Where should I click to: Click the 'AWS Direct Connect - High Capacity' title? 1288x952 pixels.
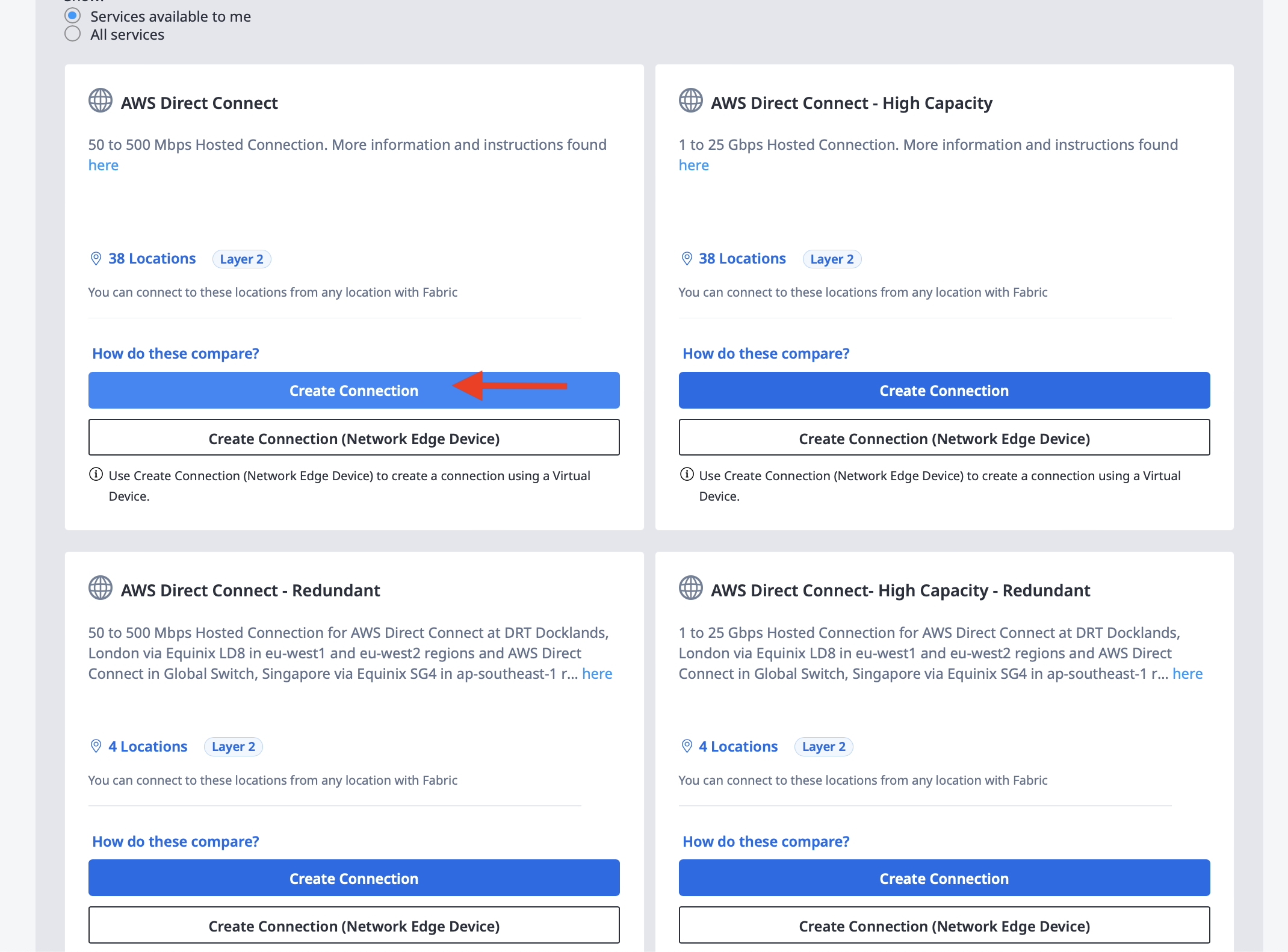[852, 103]
